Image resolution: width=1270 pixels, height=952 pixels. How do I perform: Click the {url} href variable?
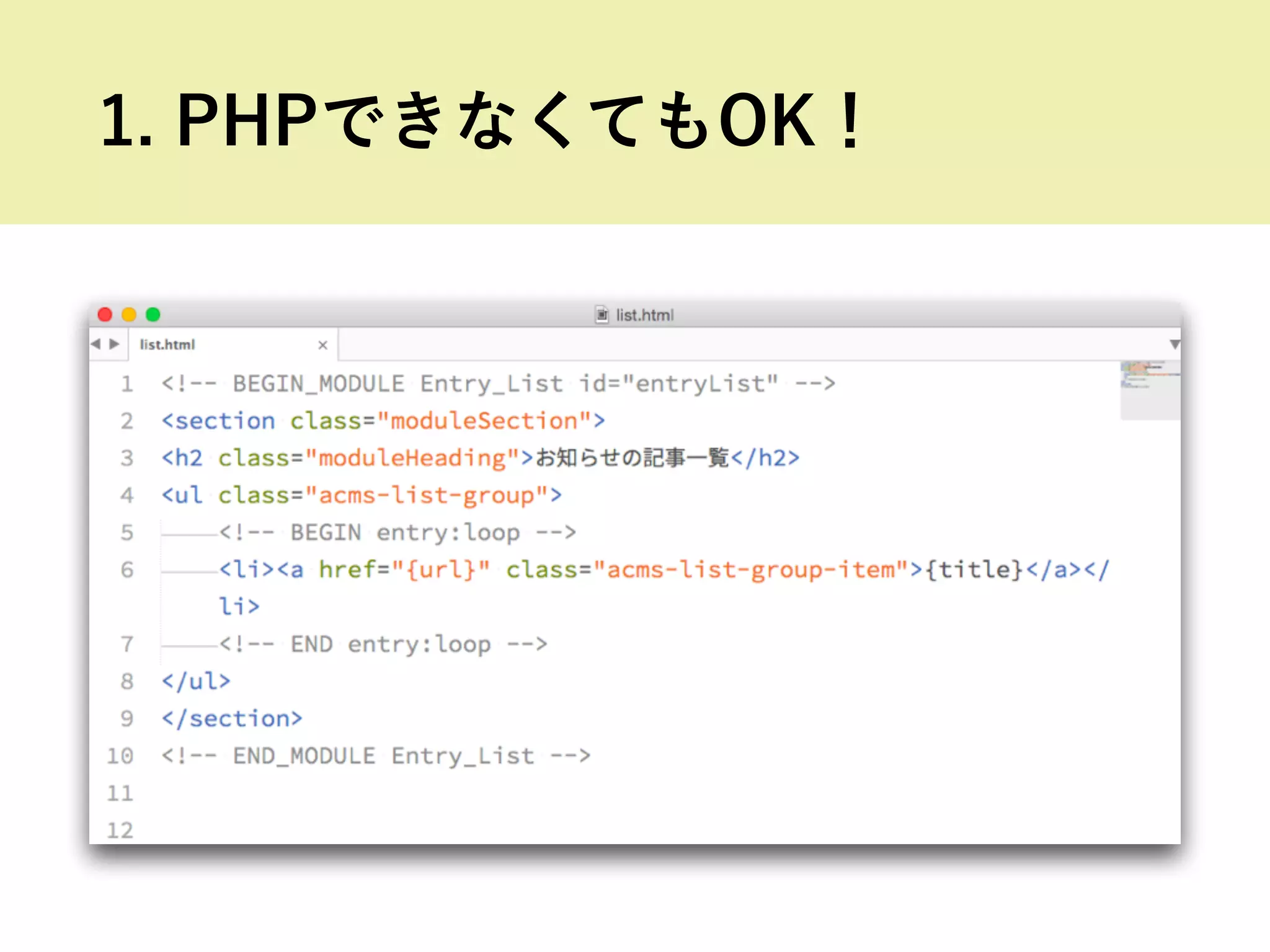coord(440,570)
